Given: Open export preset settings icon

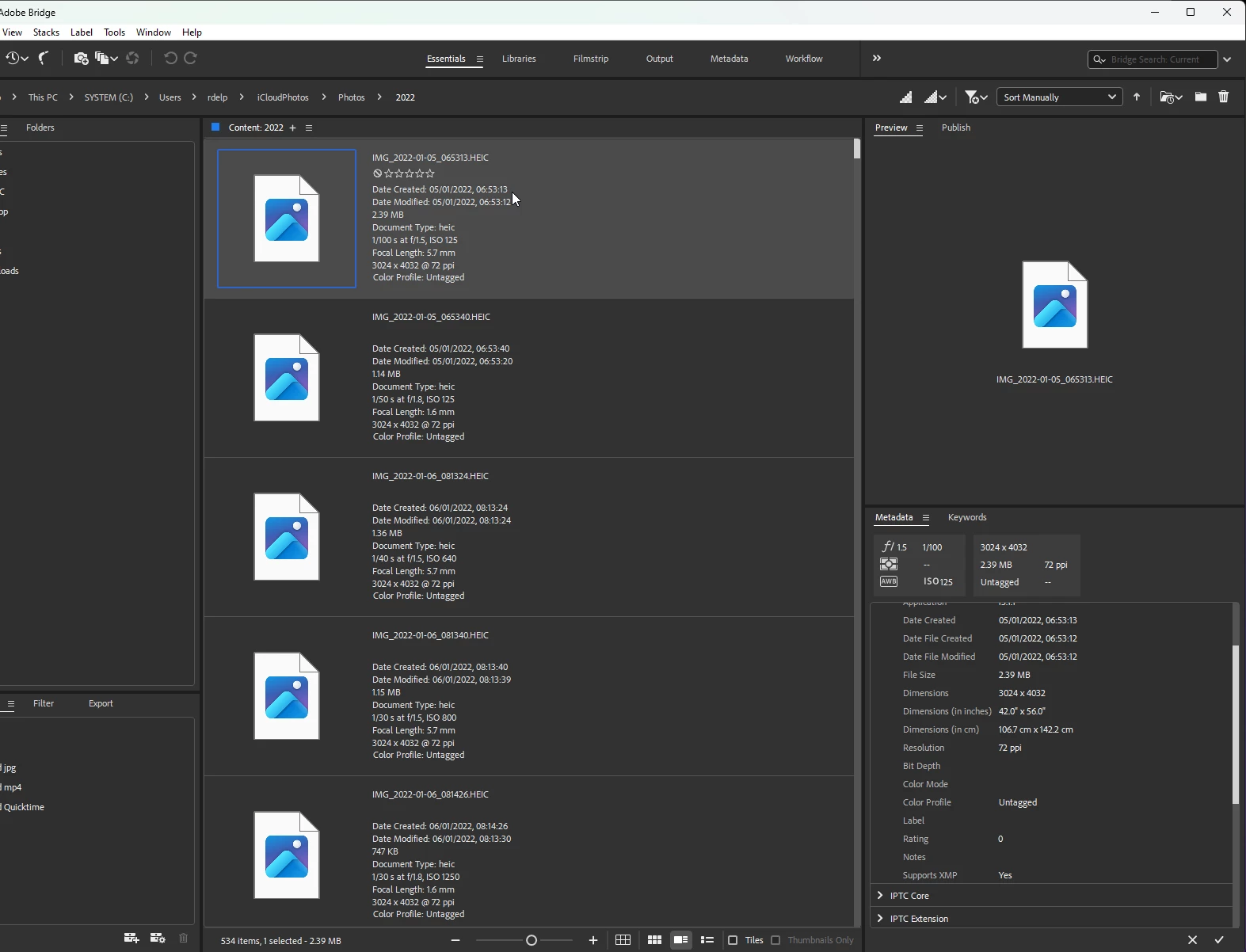Looking at the screenshot, I should click(x=158, y=938).
